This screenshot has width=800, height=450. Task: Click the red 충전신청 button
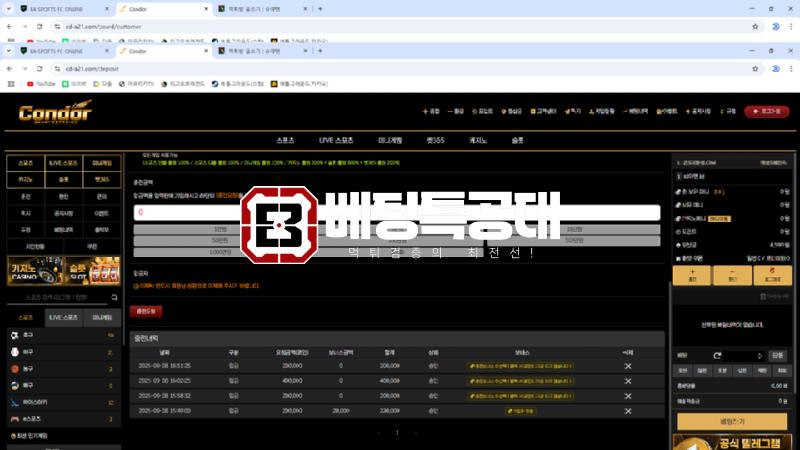click(146, 311)
